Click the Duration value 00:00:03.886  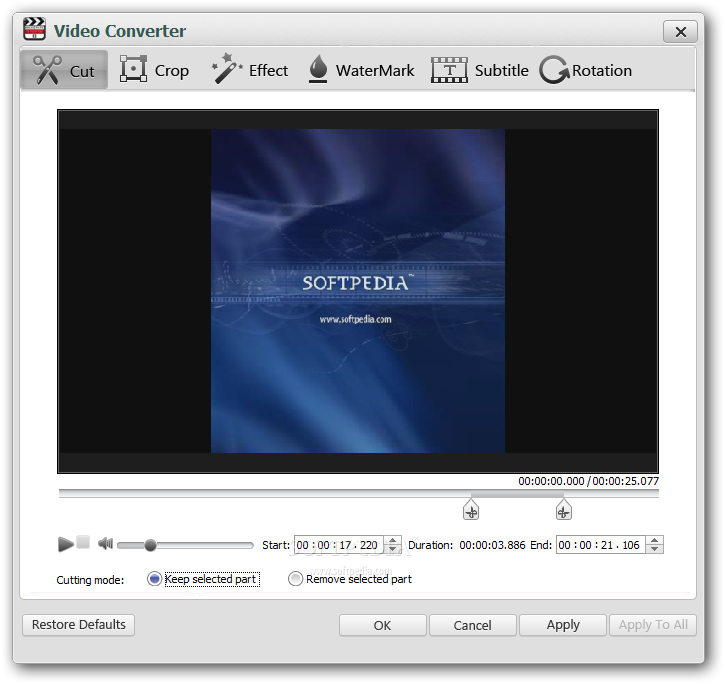click(492, 545)
